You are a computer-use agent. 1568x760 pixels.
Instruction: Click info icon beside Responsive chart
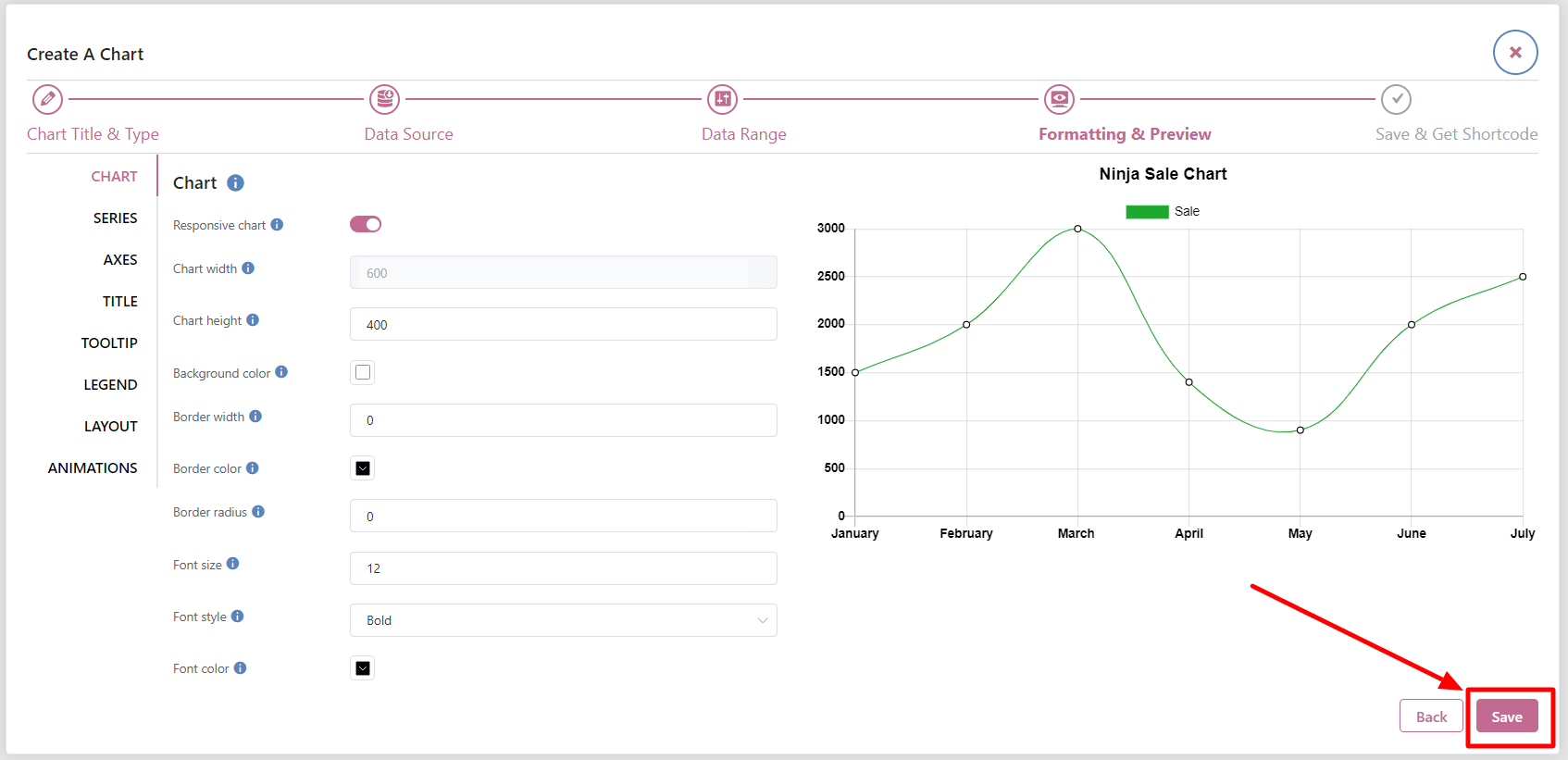(277, 224)
